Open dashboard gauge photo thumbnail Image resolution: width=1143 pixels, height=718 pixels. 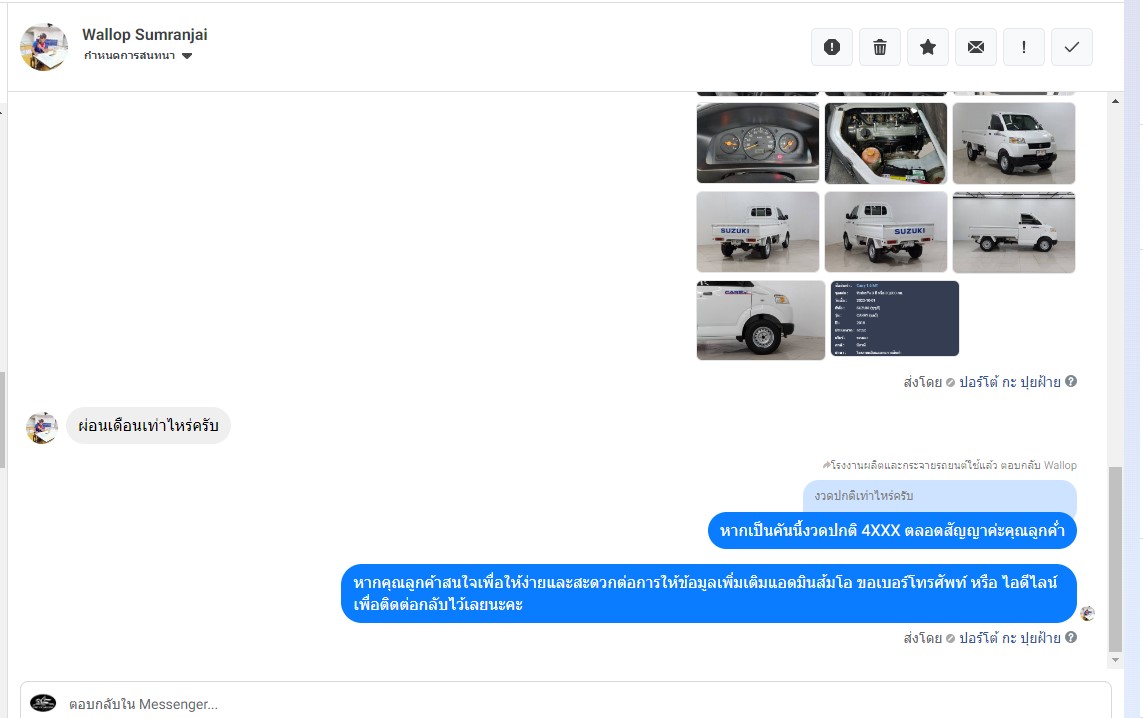[758, 143]
